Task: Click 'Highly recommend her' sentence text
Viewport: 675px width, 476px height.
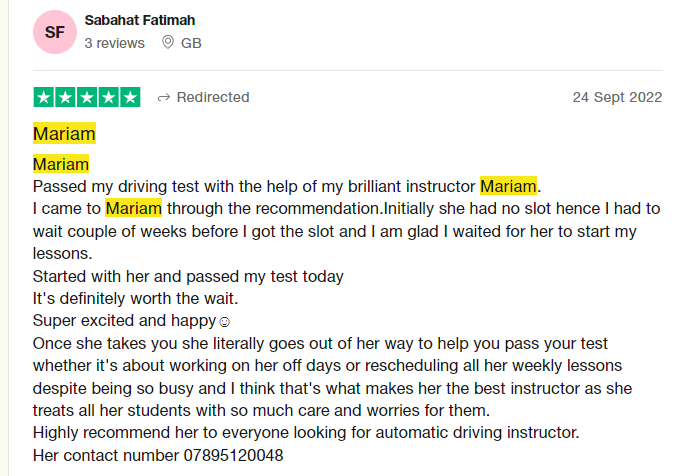Action: [306, 433]
